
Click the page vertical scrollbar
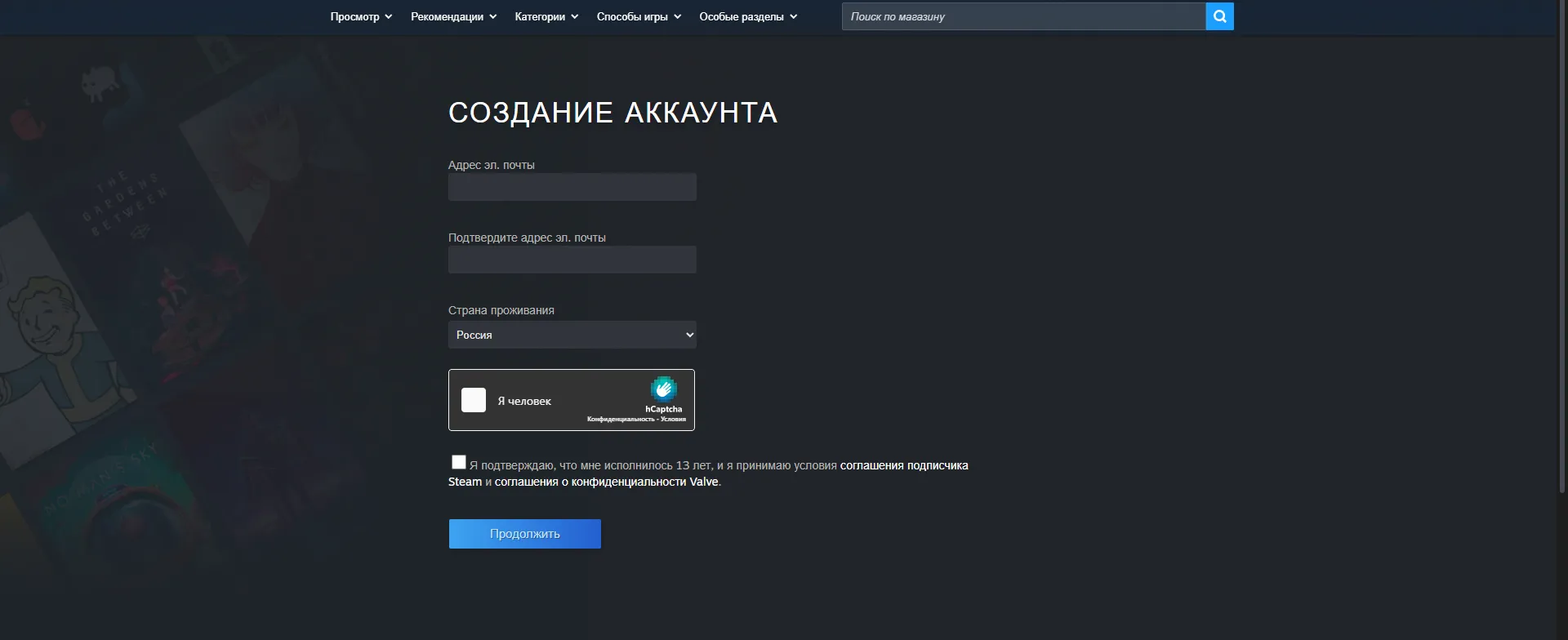pos(1562,245)
